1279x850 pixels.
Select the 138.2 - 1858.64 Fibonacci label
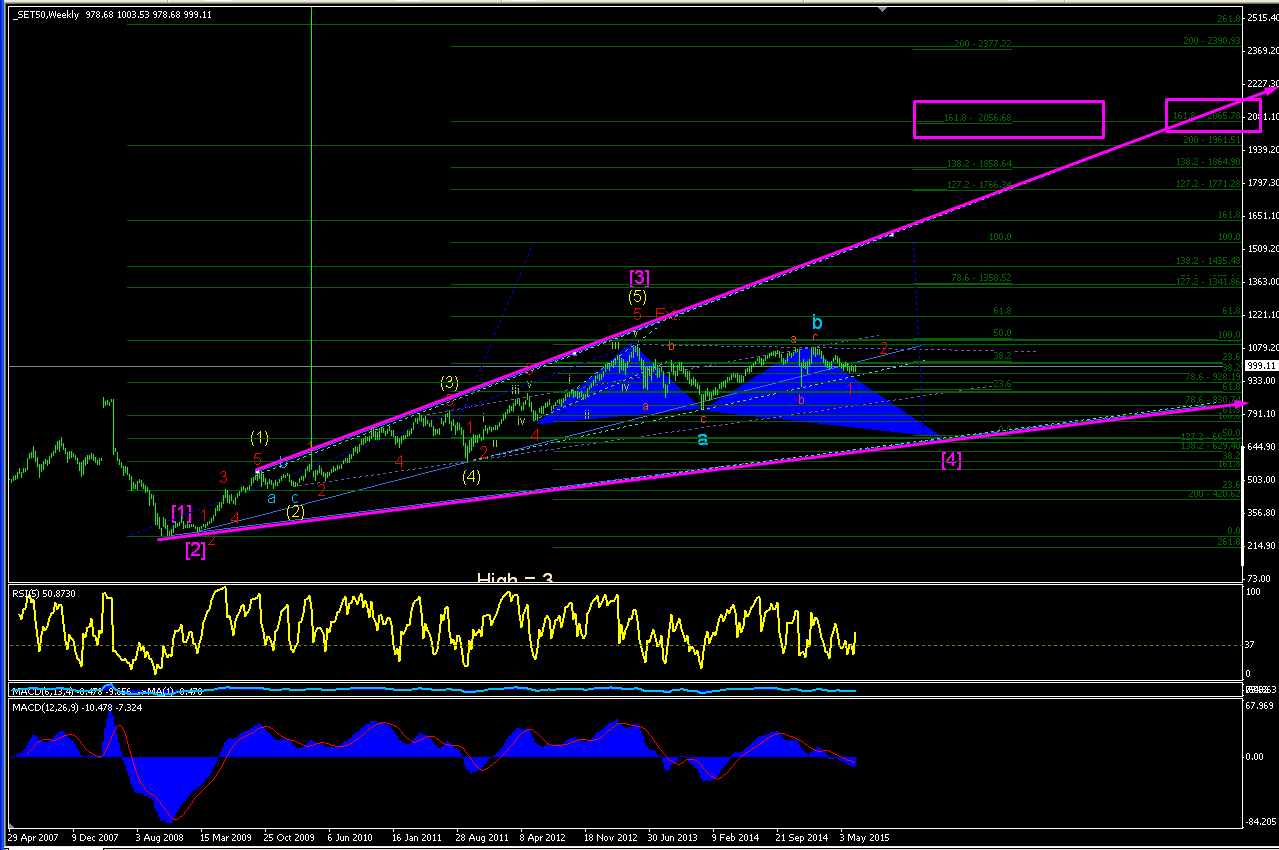980,163
